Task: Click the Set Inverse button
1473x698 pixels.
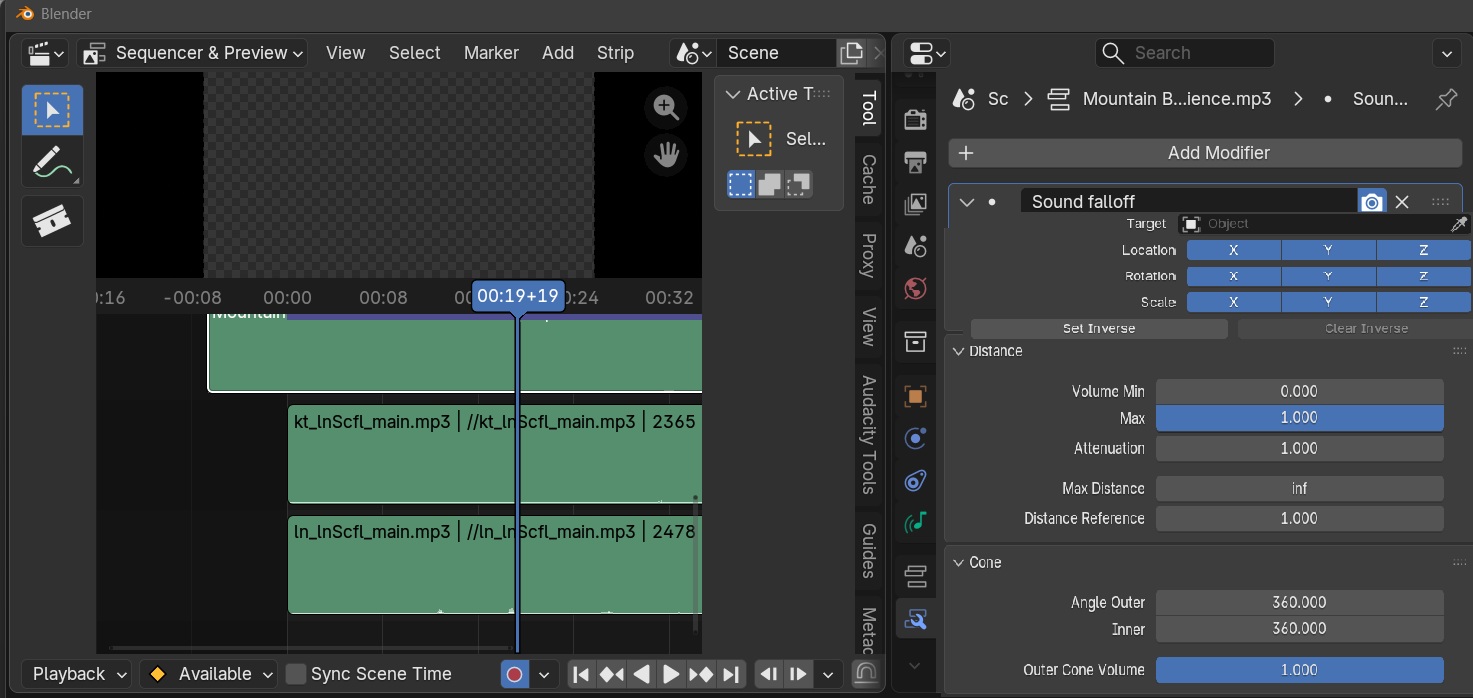Action: coord(1099,328)
